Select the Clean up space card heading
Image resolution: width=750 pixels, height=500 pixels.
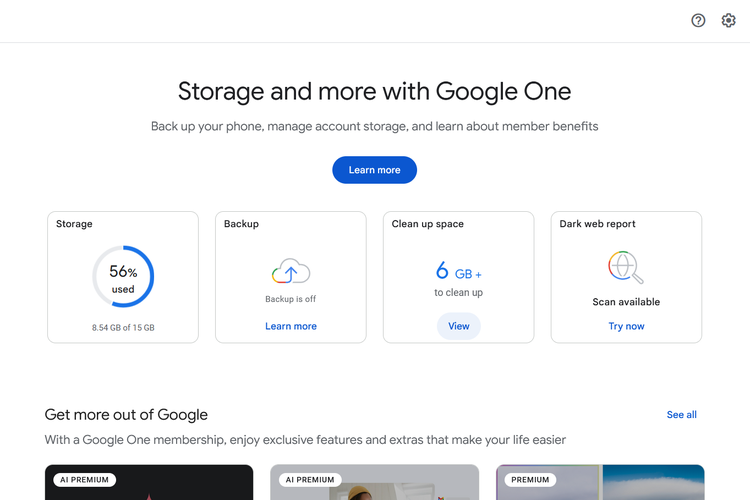click(428, 224)
